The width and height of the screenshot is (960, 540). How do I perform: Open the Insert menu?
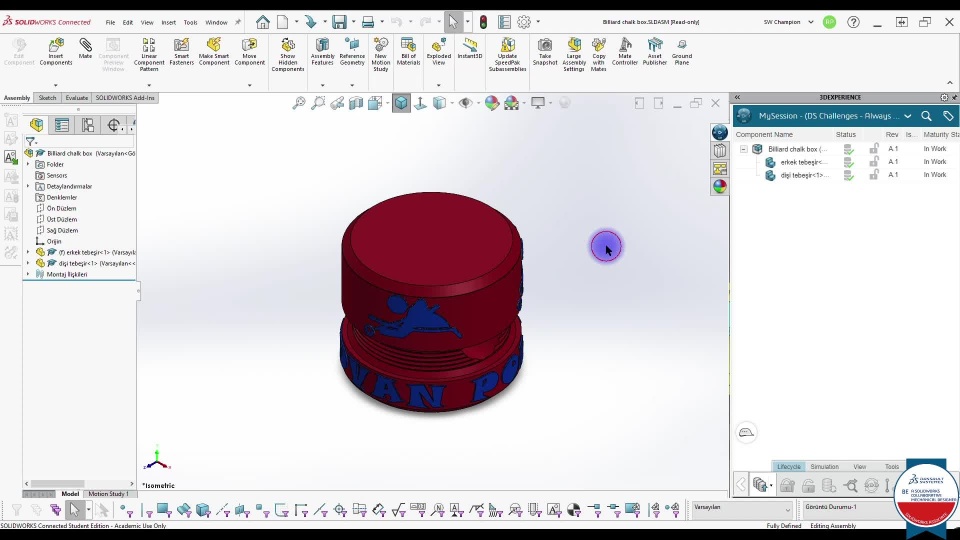(168, 22)
